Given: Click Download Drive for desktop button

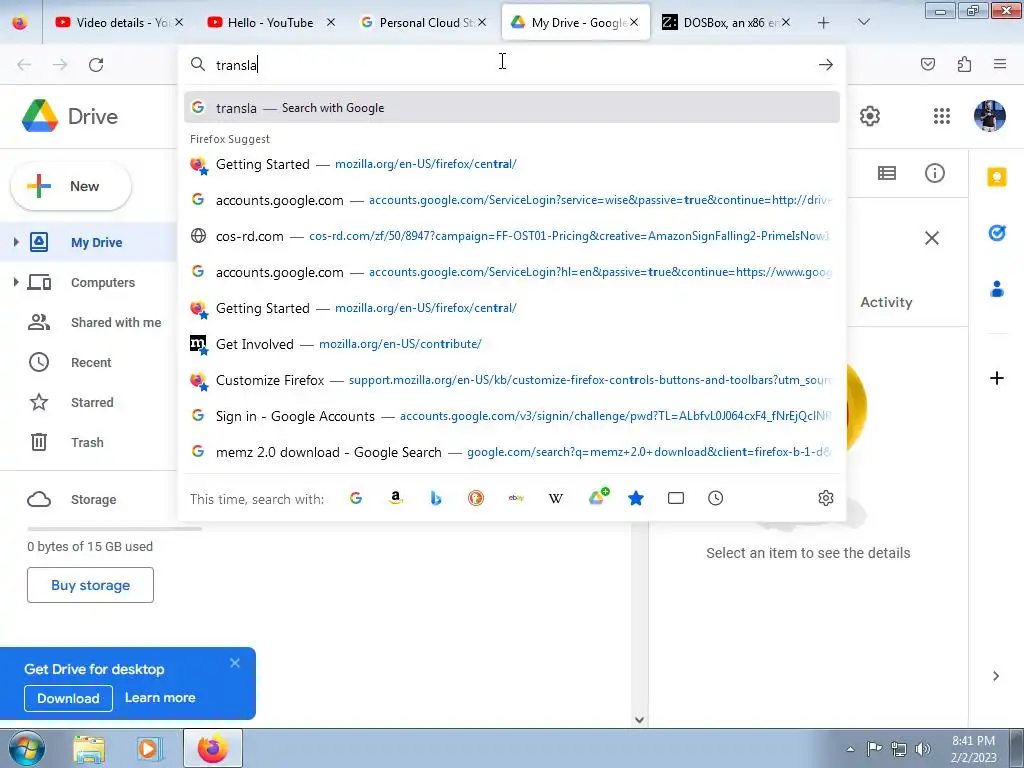Looking at the screenshot, I should (x=69, y=698).
